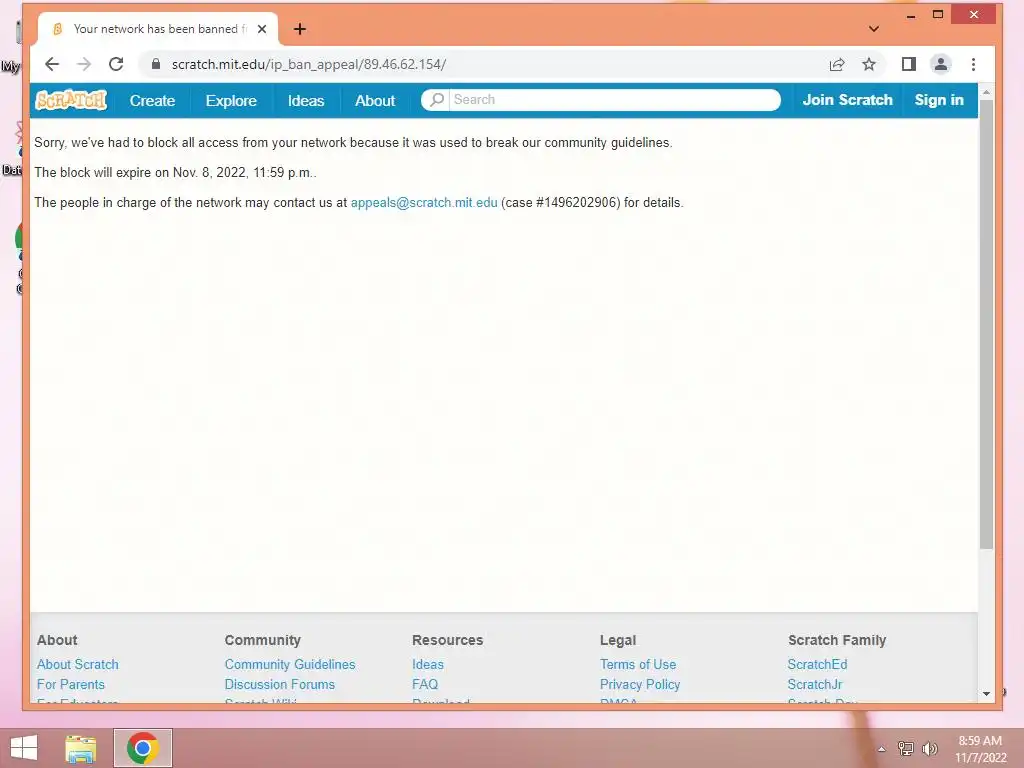Click the magnifier icon in Scratch search
Image resolution: width=1024 pixels, height=768 pixels.
pos(437,99)
